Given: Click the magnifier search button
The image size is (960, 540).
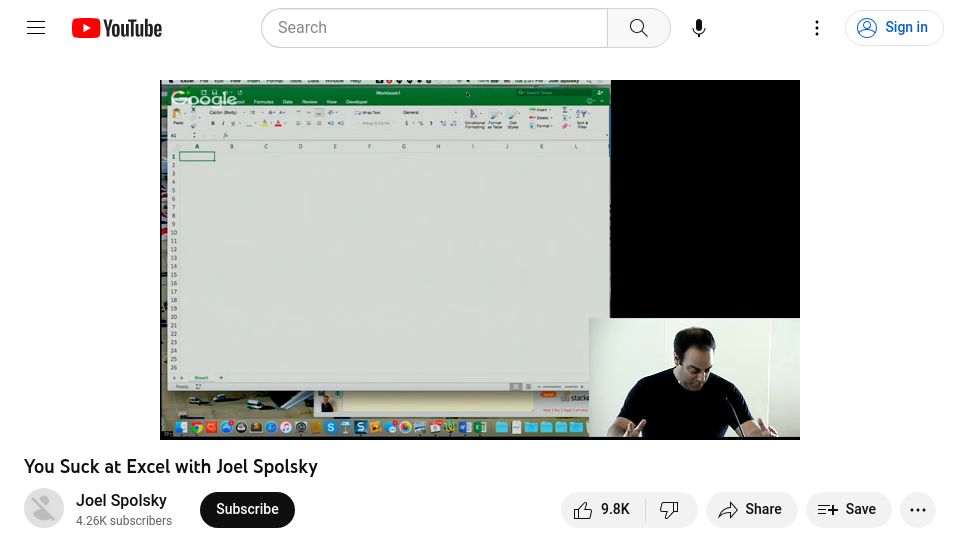Looking at the screenshot, I should pos(639,28).
